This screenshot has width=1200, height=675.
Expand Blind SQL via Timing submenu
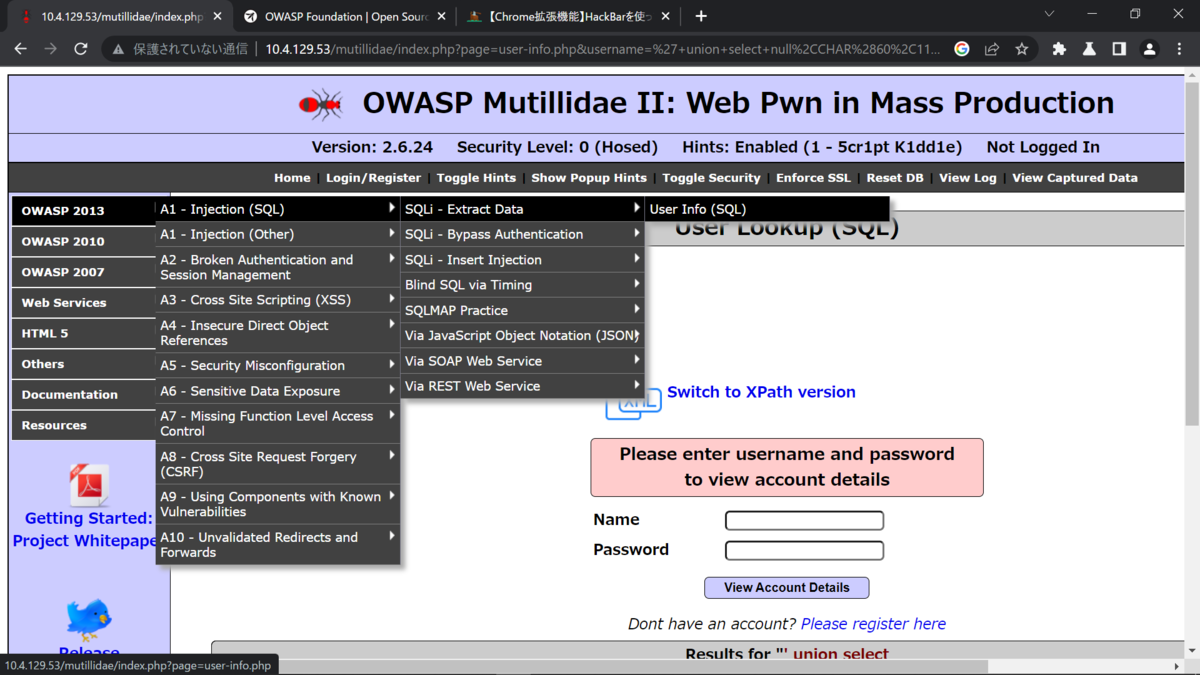(x=522, y=285)
